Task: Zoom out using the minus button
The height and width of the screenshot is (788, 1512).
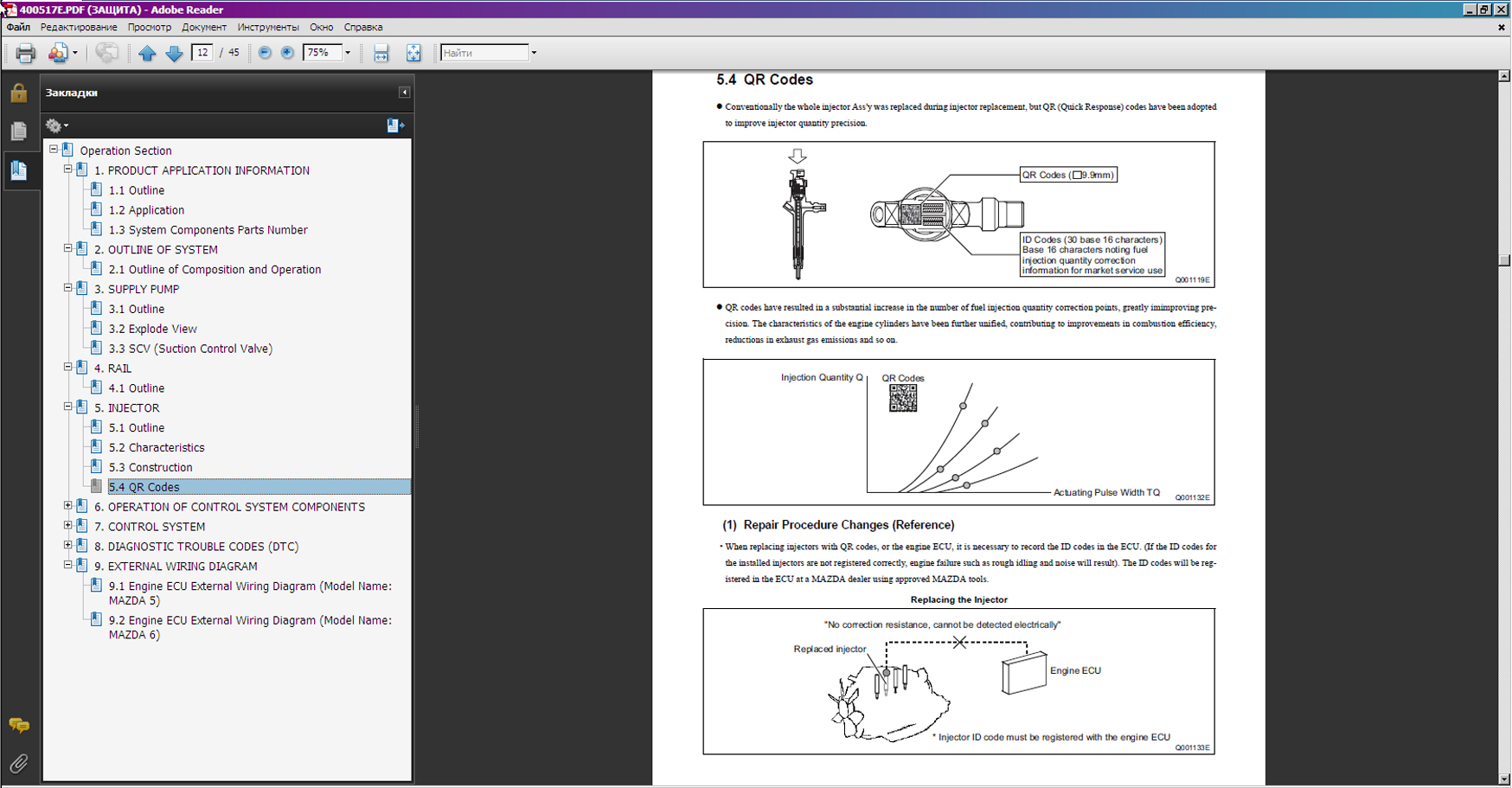Action: click(x=265, y=54)
